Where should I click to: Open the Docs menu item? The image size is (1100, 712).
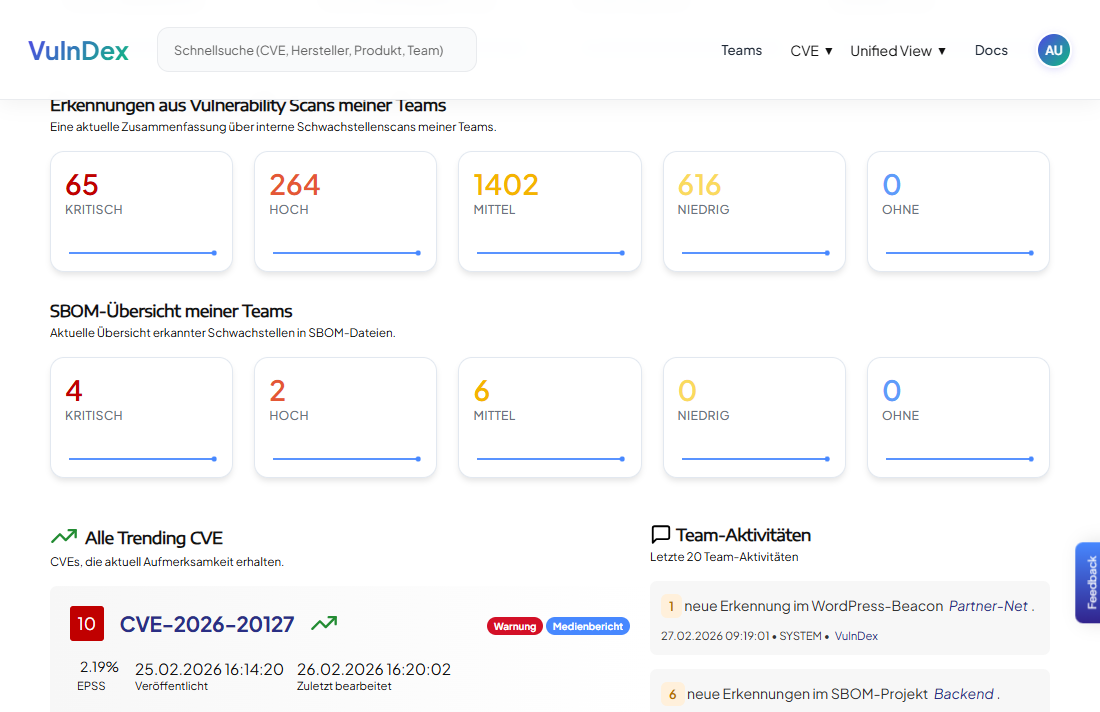[x=991, y=50]
